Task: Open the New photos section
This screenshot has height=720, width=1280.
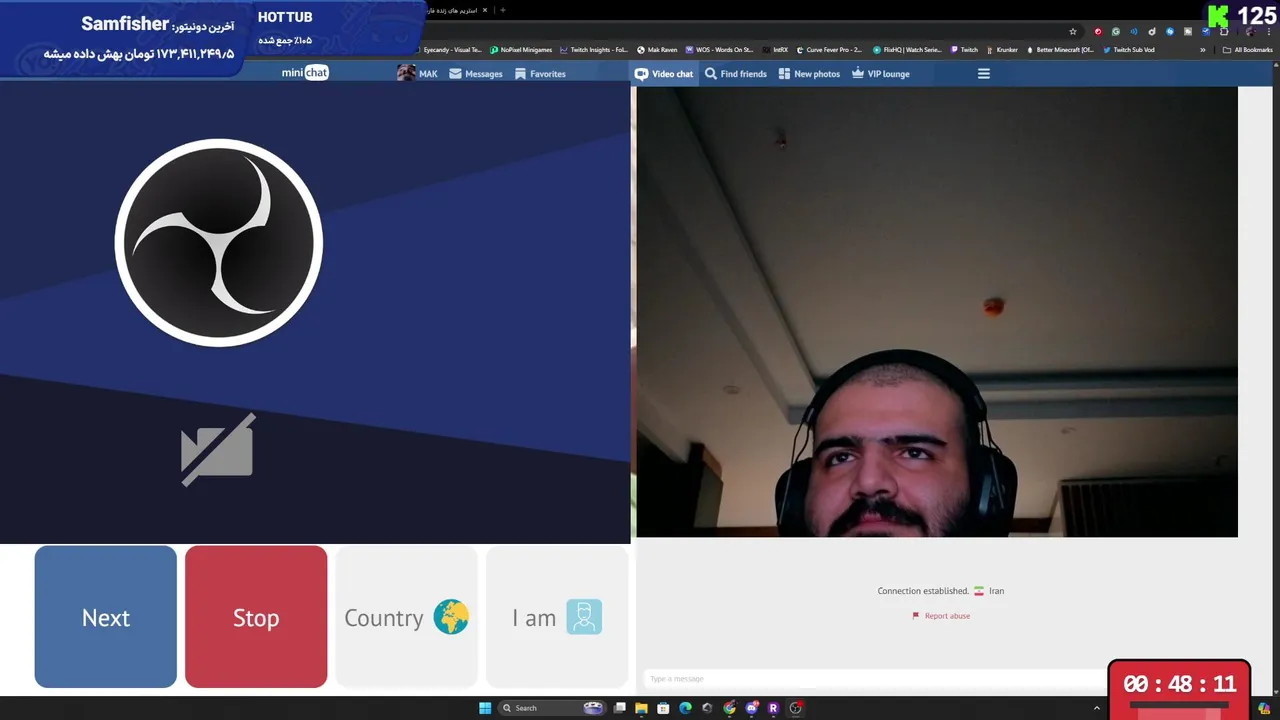Action: click(809, 73)
